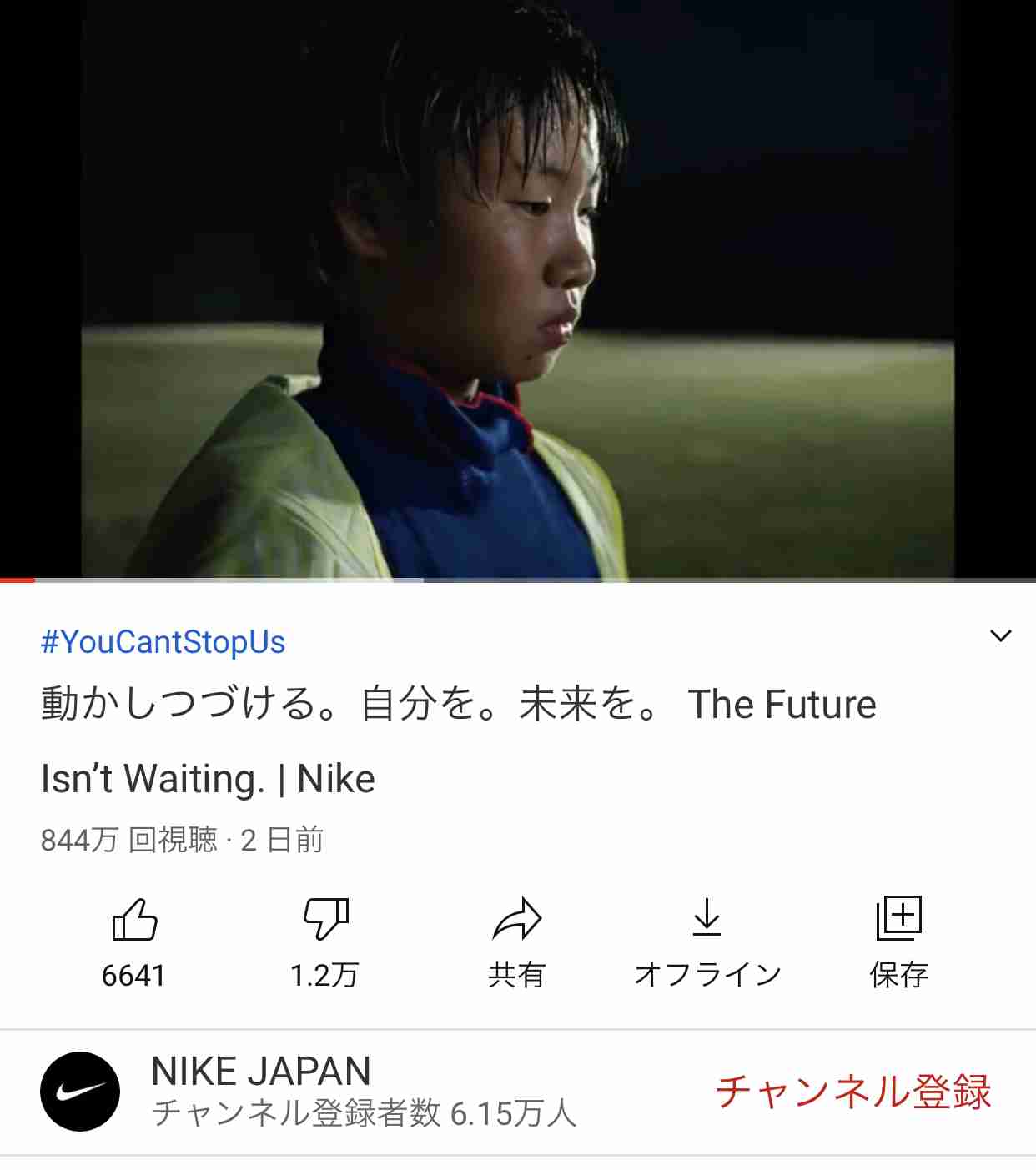Open the NIKE JAPAN channel name
Image resolution: width=1036 pixels, height=1170 pixels.
coord(261,1072)
